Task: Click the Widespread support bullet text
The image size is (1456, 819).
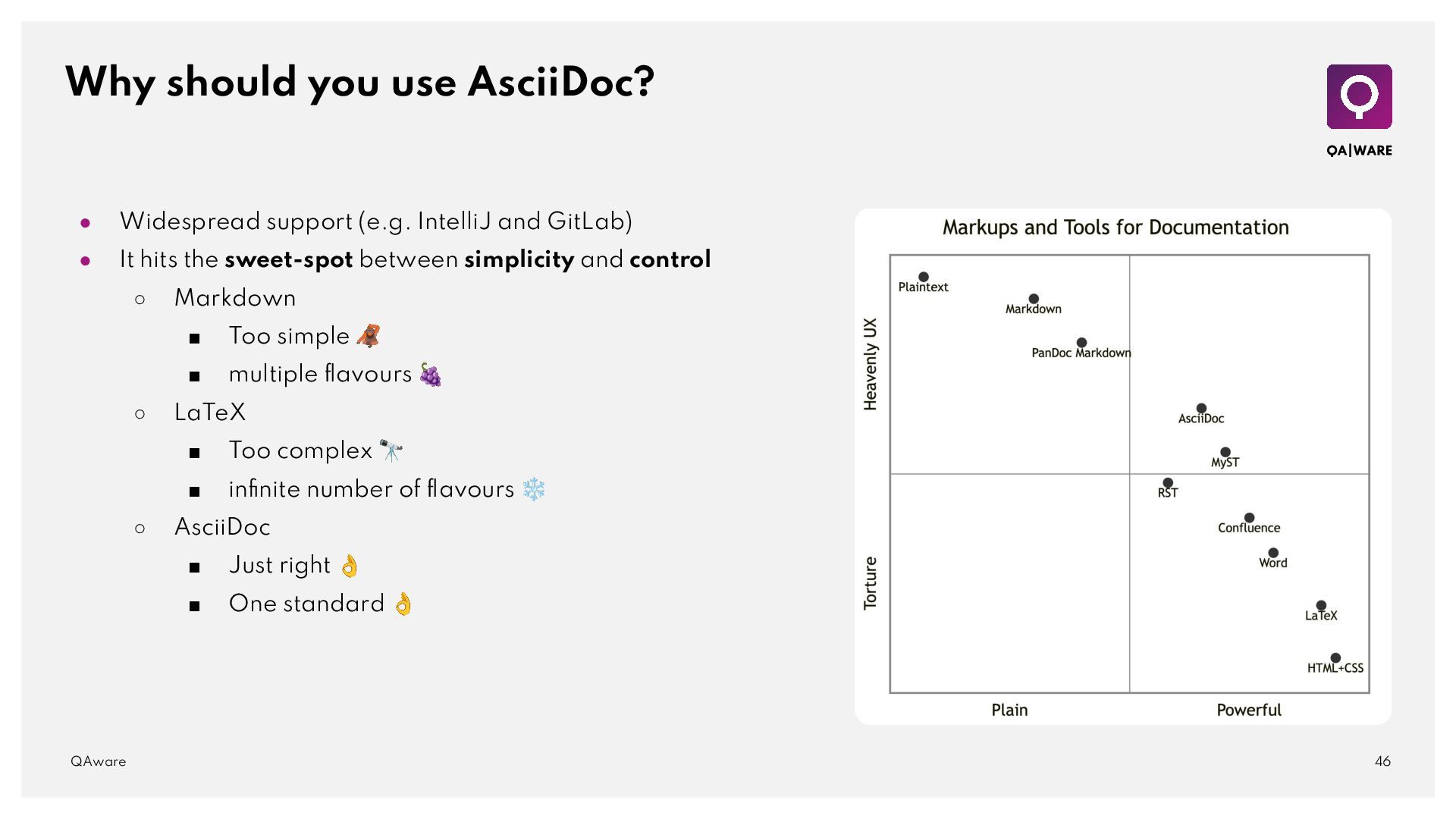Action: coord(375,221)
